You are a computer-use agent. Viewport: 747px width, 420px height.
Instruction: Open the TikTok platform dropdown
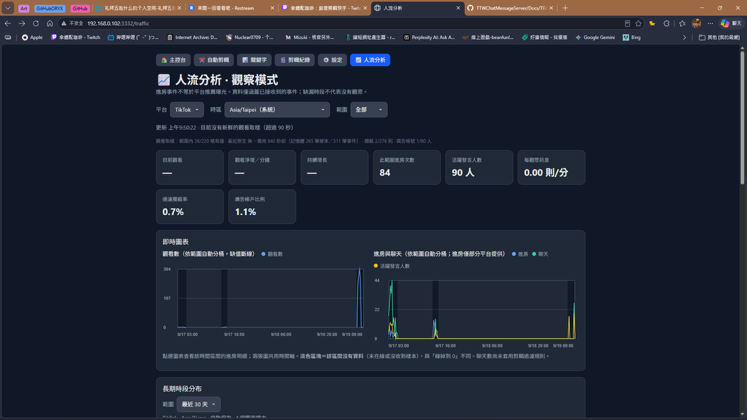[187, 110]
